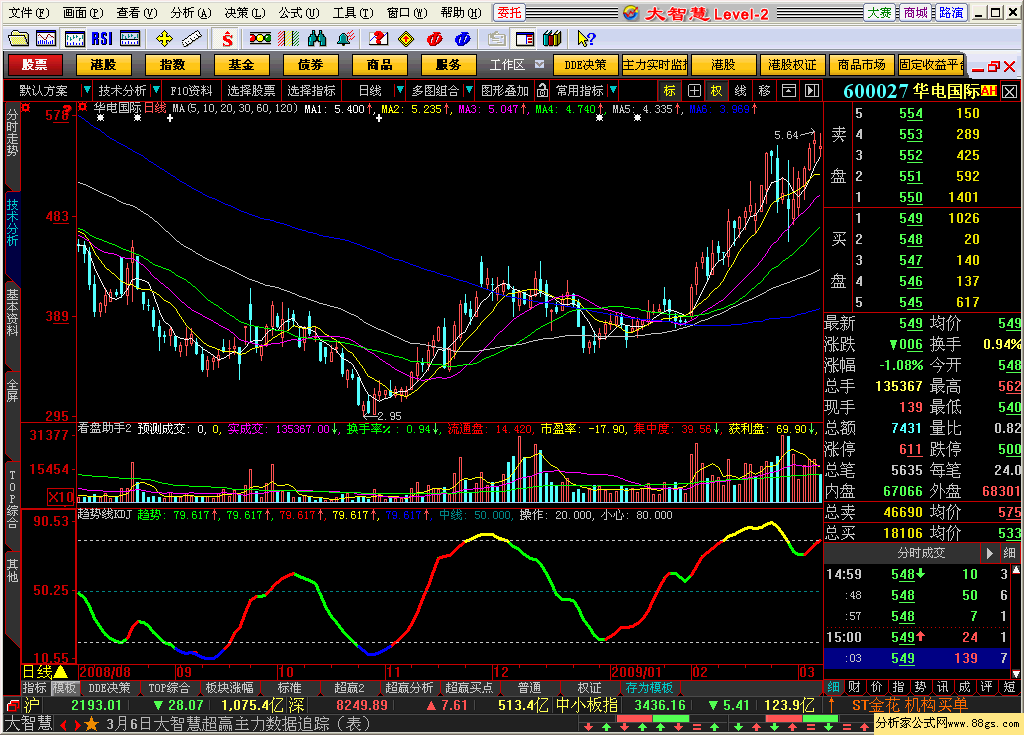1024x735 pixels.
Task: Open the 多图组合 dropdown arrow
Action: click(x=469, y=90)
